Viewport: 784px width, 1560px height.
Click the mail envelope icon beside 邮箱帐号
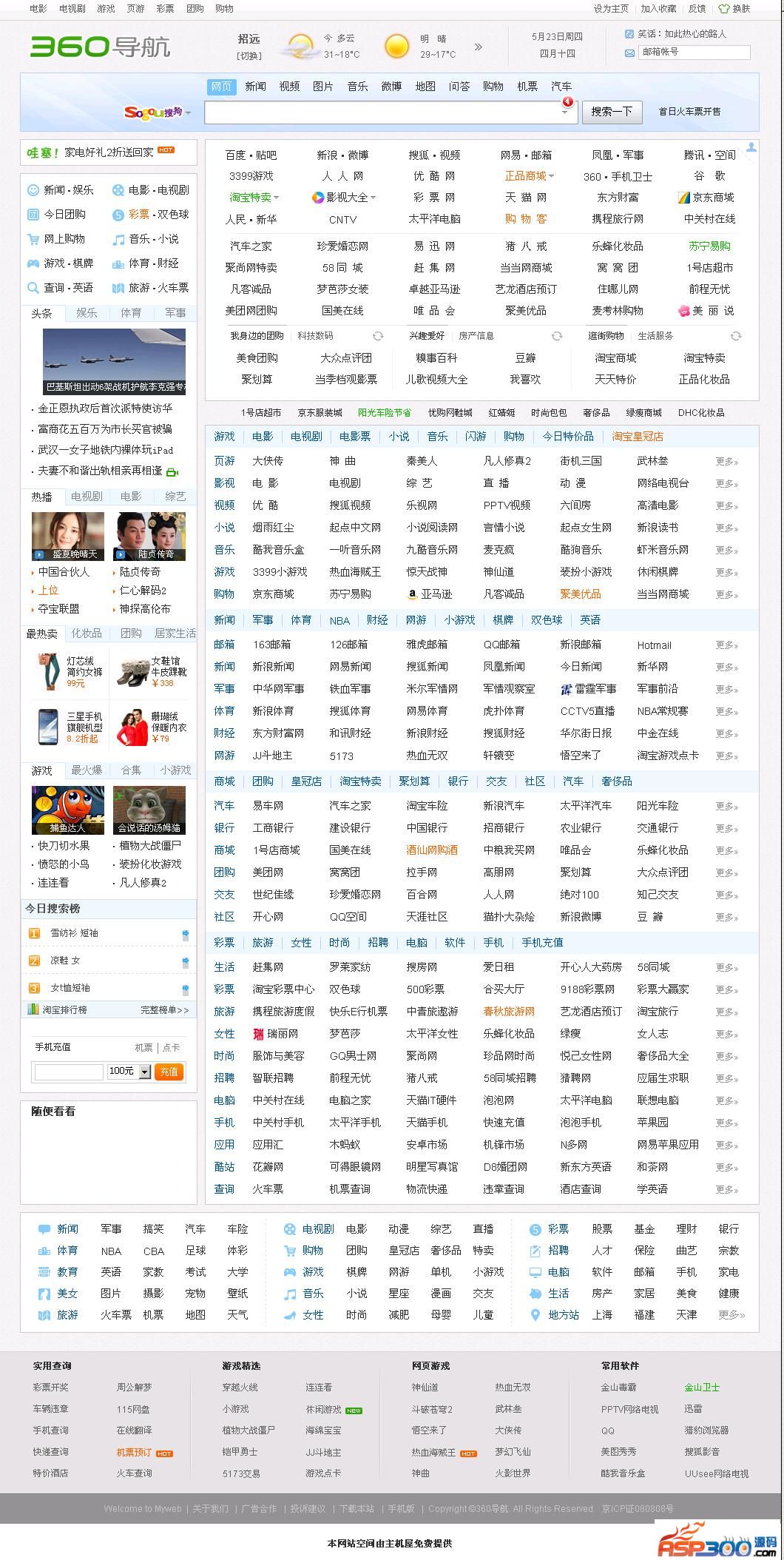[x=629, y=53]
